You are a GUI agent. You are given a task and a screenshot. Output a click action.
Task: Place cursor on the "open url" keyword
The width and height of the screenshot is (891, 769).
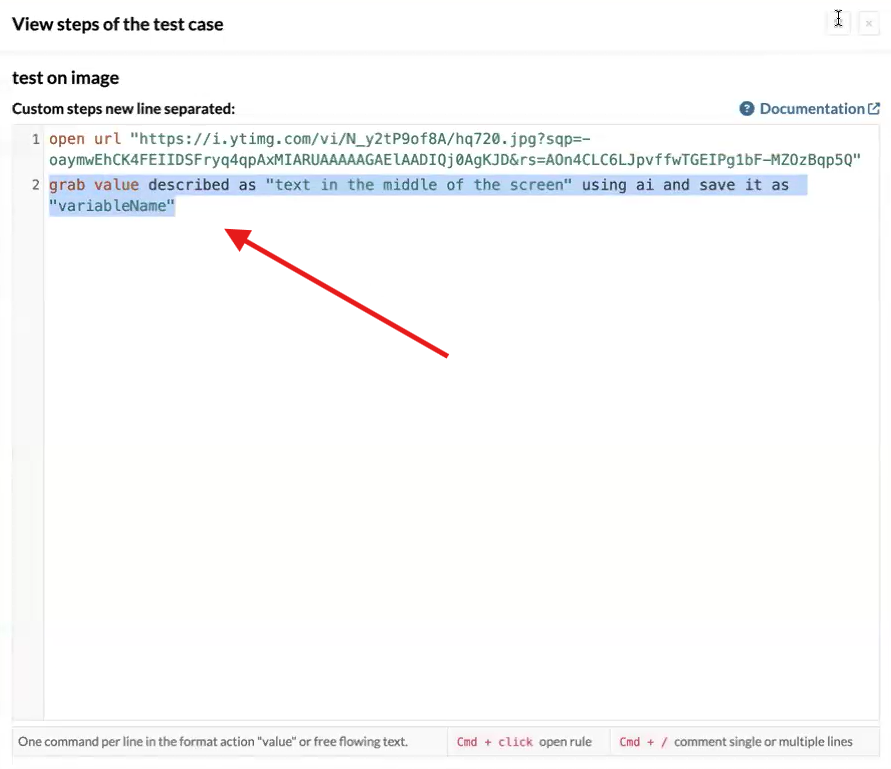85,140
